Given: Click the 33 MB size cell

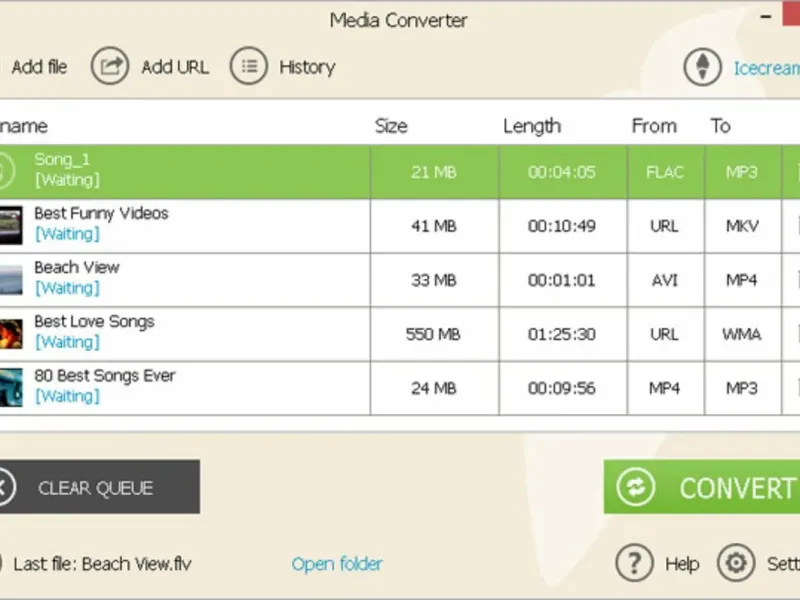Looking at the screenshot, I should [434, 280].
